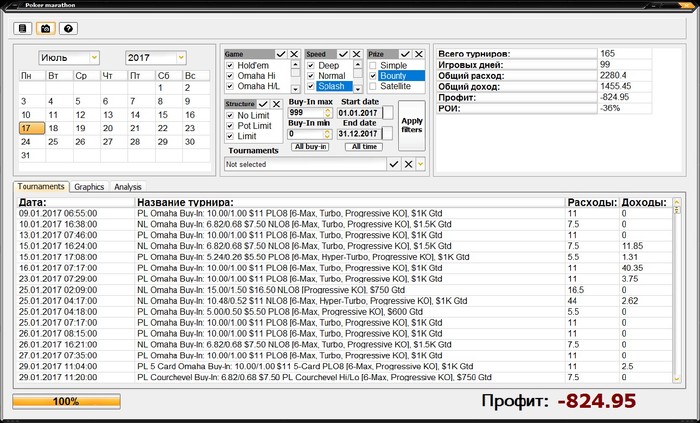Click the Расходы column header
Screen dimensions: 700x423
592,203
